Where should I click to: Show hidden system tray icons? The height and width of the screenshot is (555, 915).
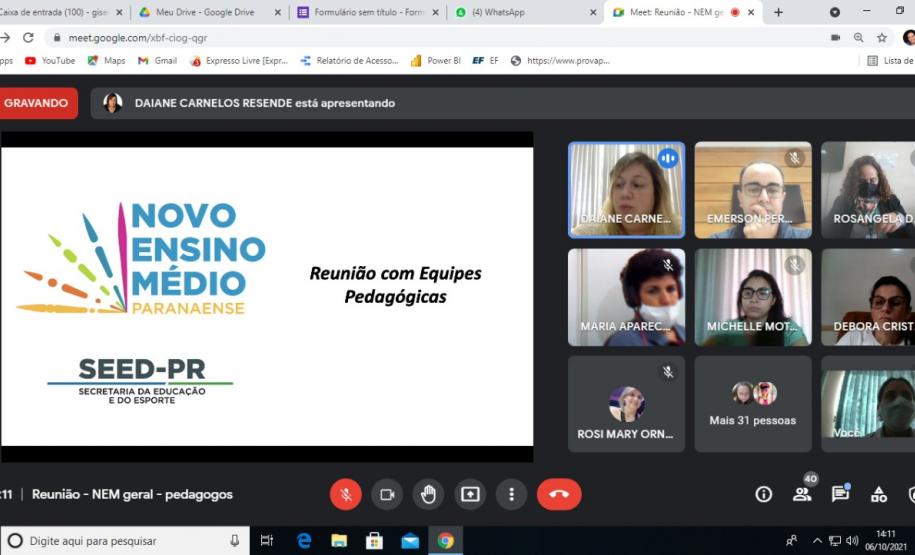(817, 541)
